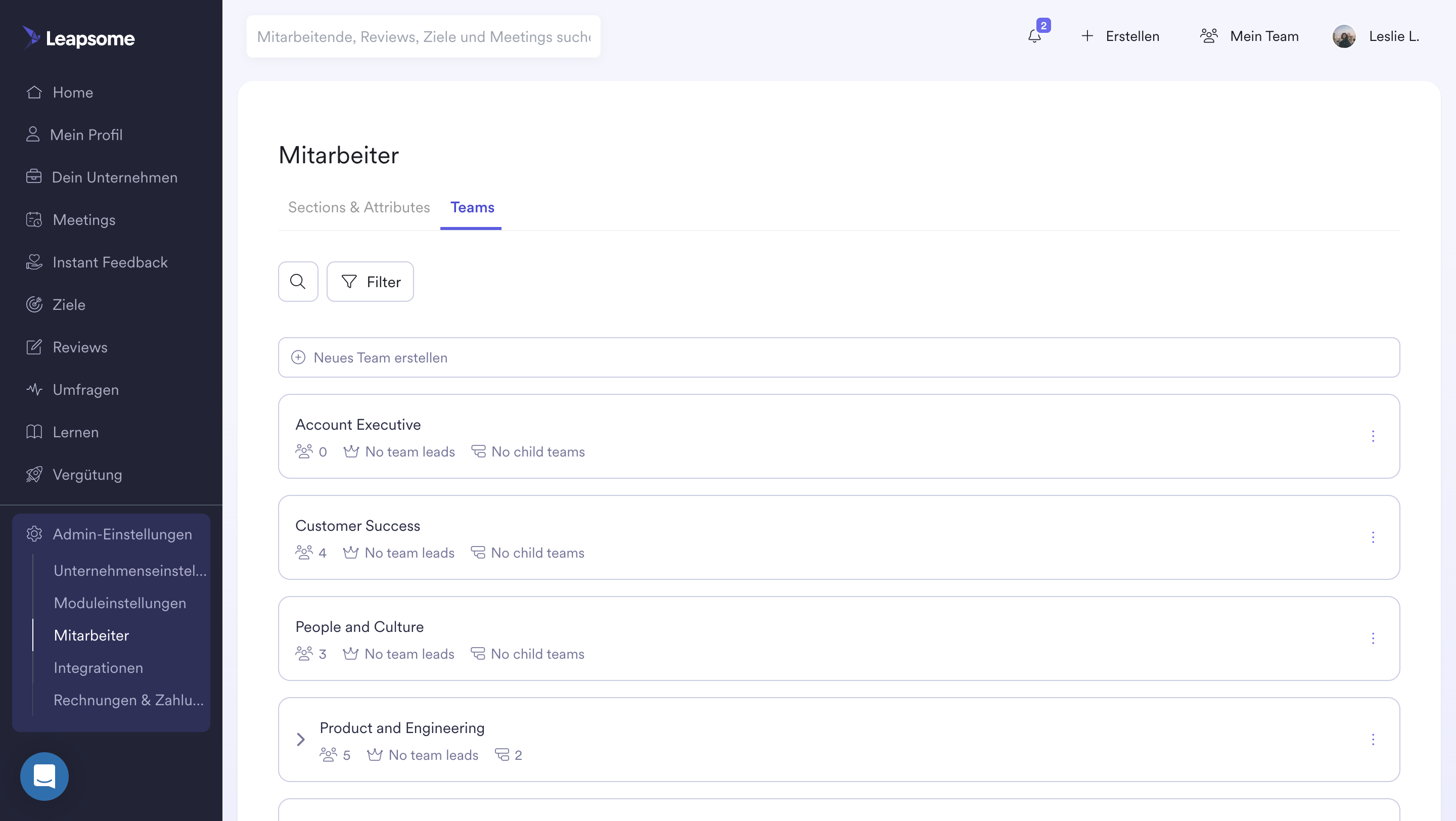Click the global search input field

(x=423, y=36)
